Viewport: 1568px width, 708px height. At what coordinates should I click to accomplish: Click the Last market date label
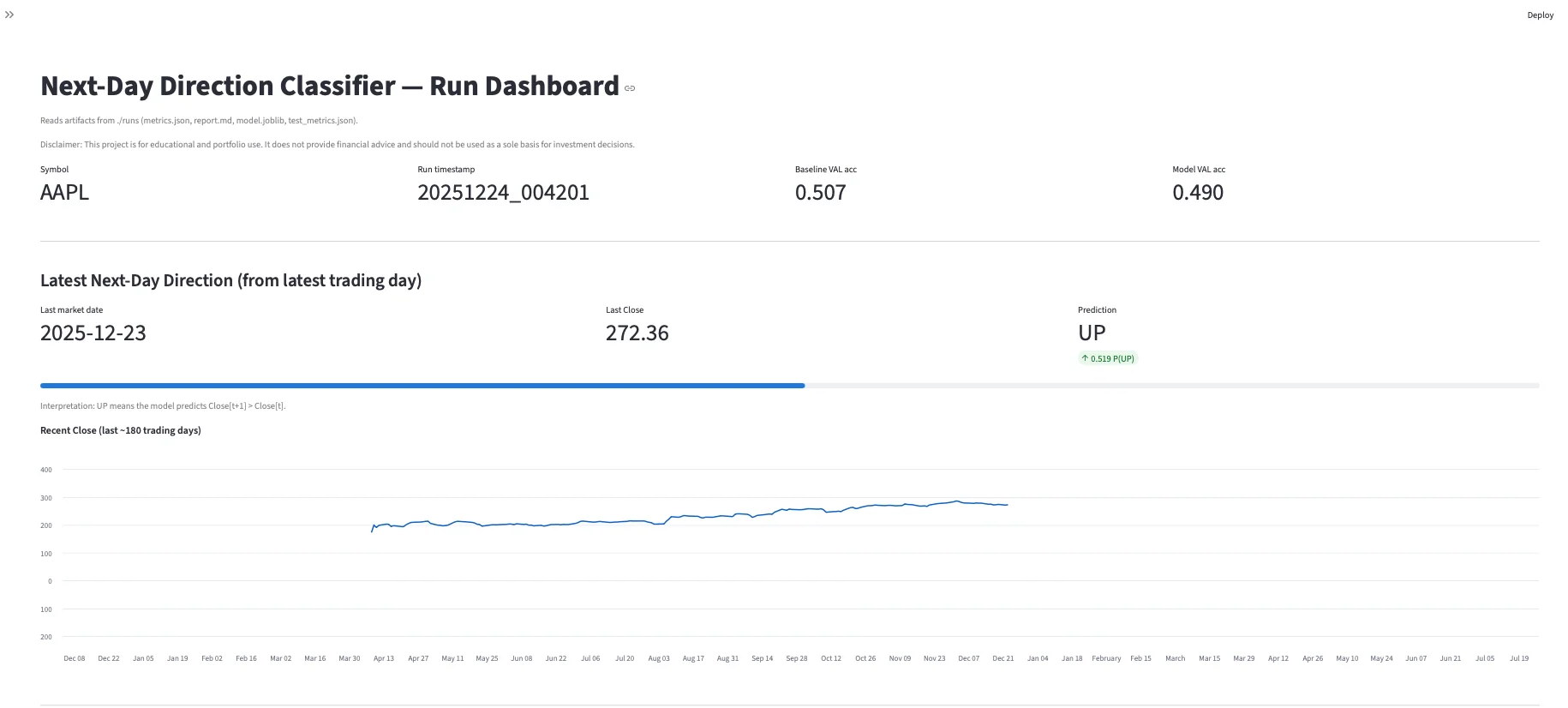click(71, 310)
